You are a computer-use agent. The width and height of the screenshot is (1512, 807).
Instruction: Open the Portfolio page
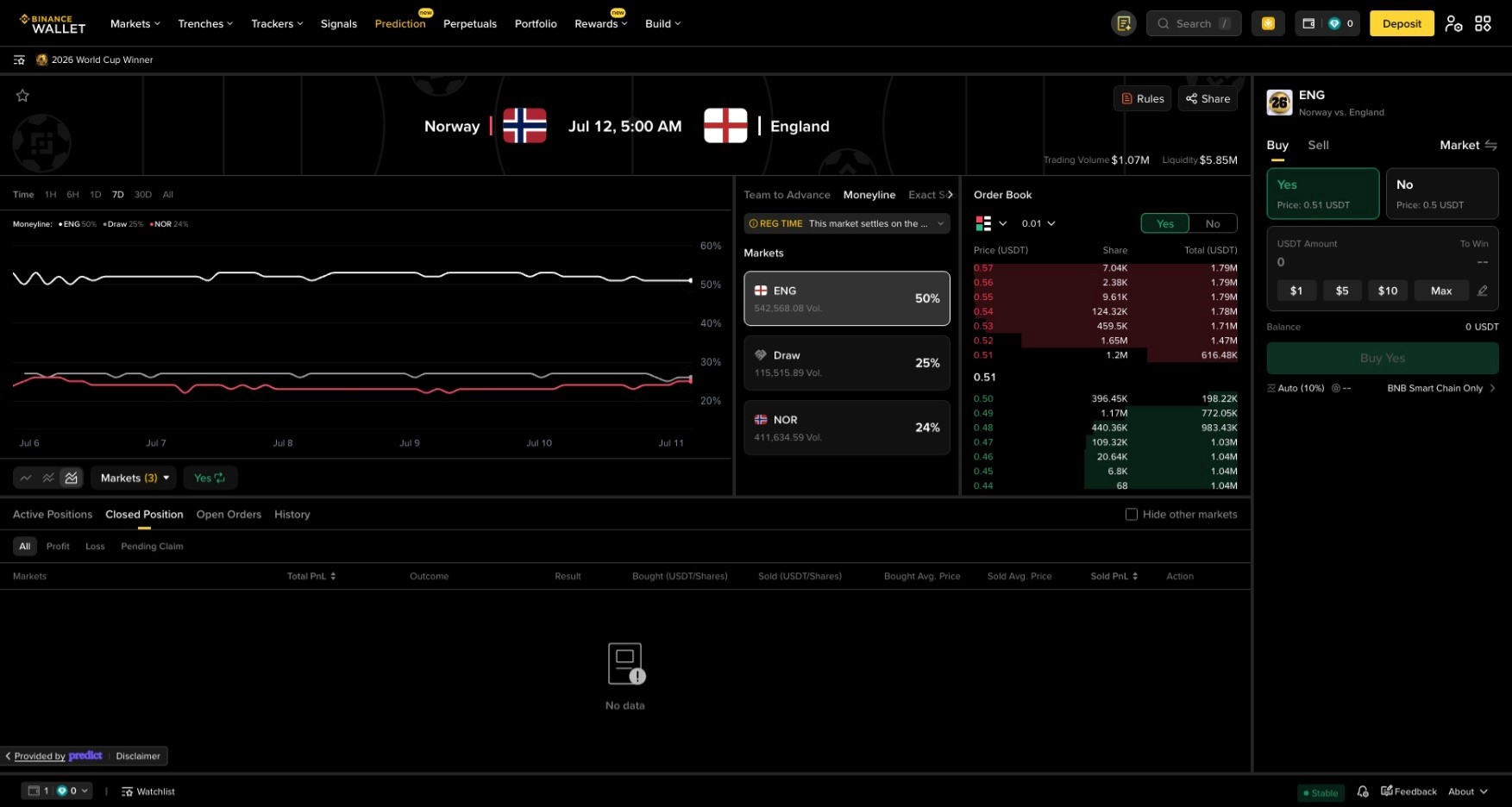coord(536,23)
